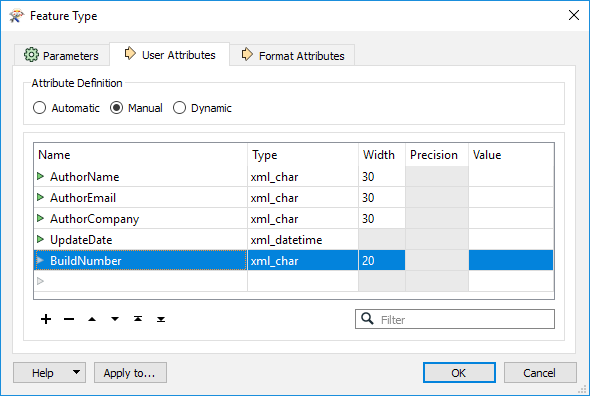Image resolution: width=590 pixels, height=396 pixels.
Task: Click the OK button
Action: pos(459,373)
